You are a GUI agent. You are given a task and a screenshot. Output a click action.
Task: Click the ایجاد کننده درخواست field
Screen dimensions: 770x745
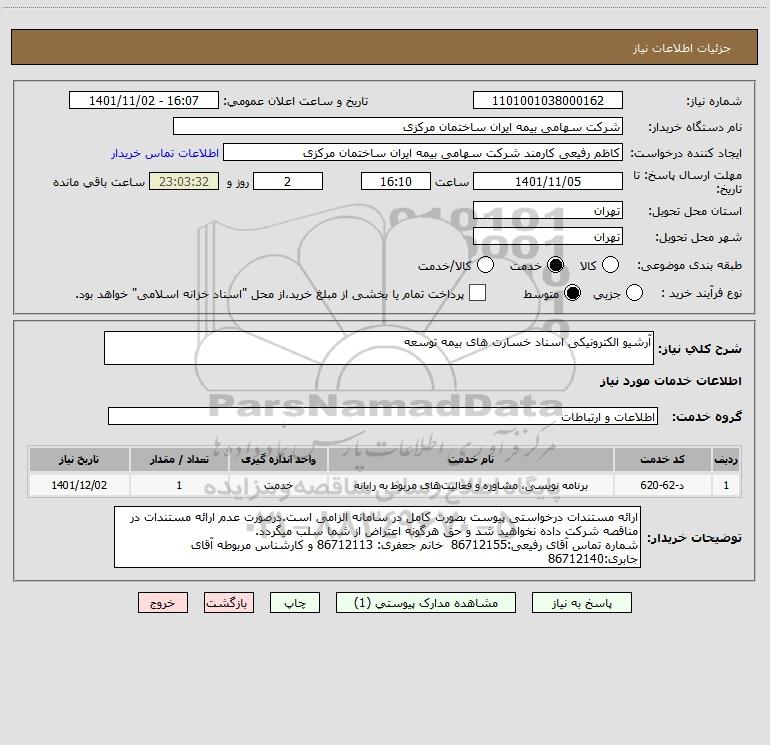click(423, 153)
